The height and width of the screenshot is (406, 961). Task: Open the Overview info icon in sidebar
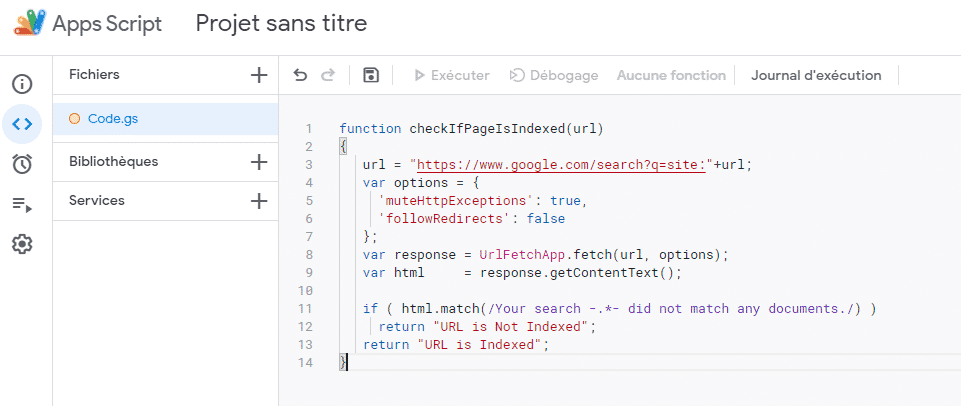point(22,84)
